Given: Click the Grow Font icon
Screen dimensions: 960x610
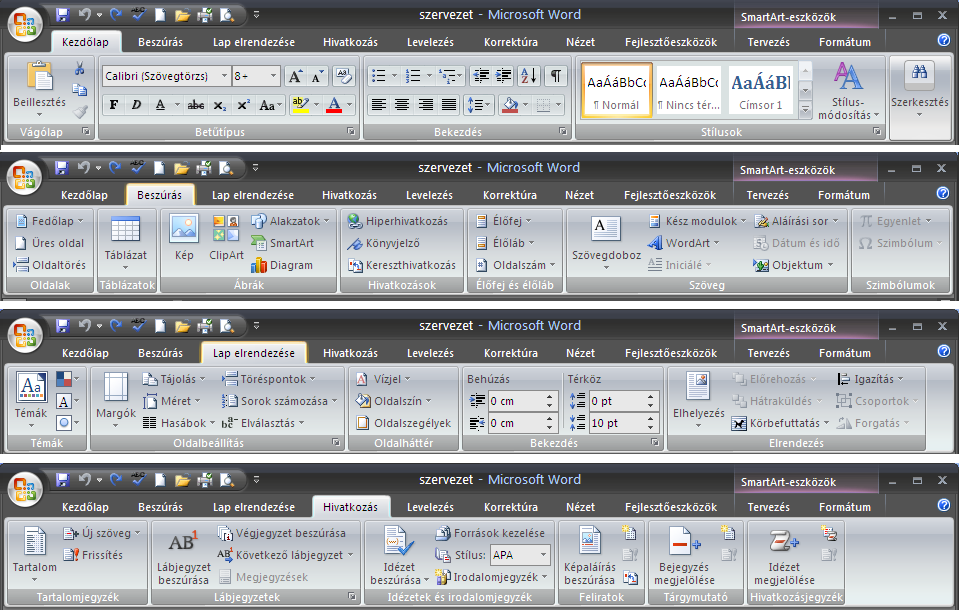Looking at the screenshot, I should coord(295,77).
